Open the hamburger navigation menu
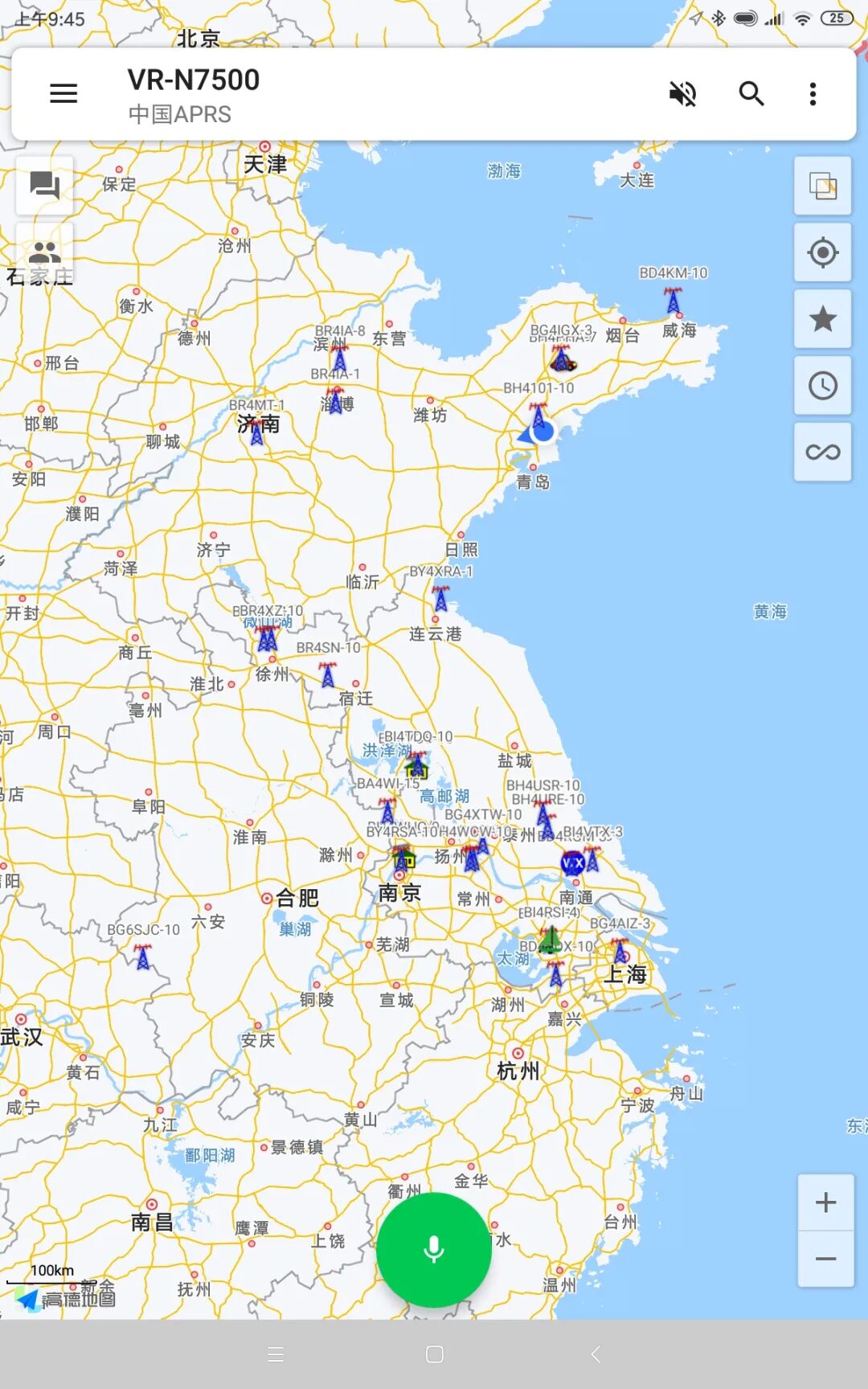The height and width of the screenshot is (1389, 868). point(63,94)
